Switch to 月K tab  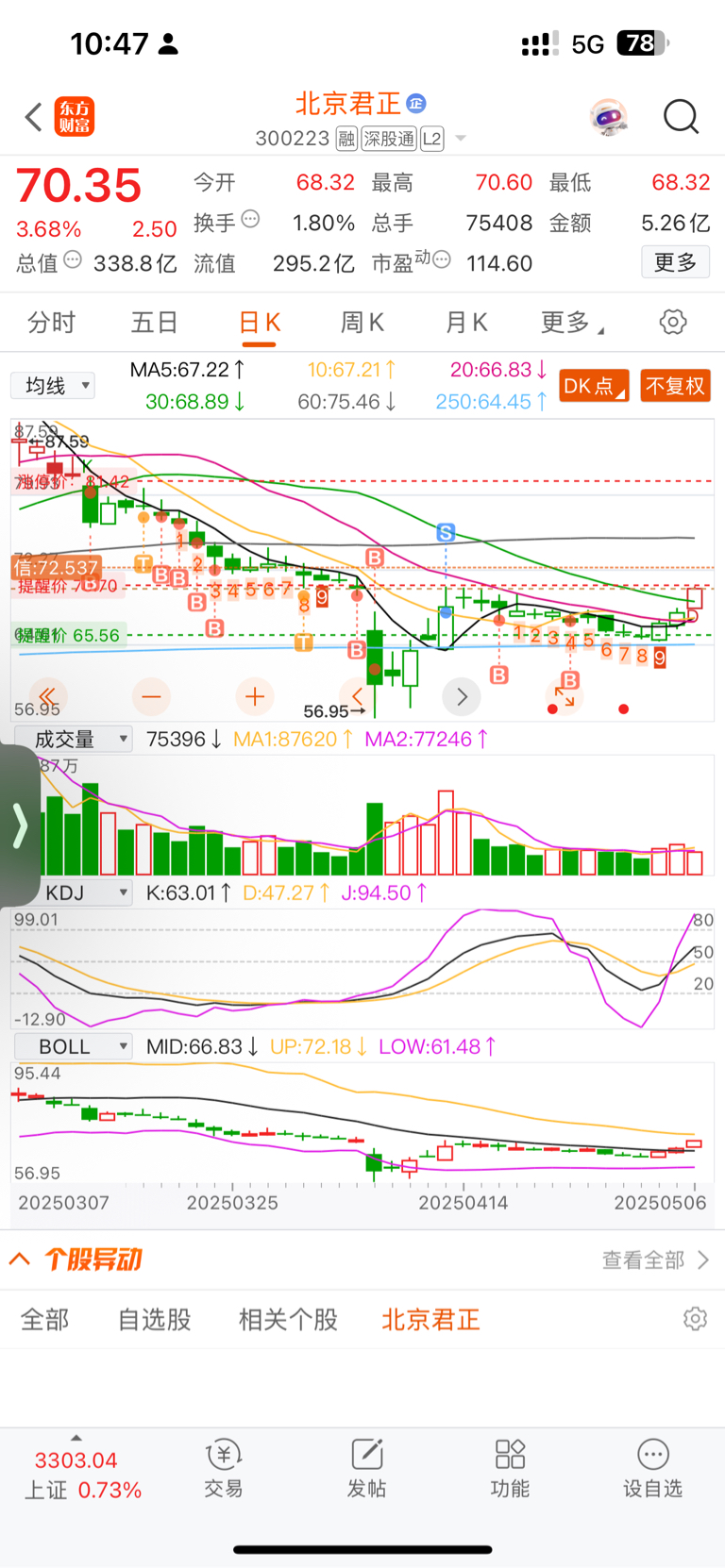pos(465,323)
